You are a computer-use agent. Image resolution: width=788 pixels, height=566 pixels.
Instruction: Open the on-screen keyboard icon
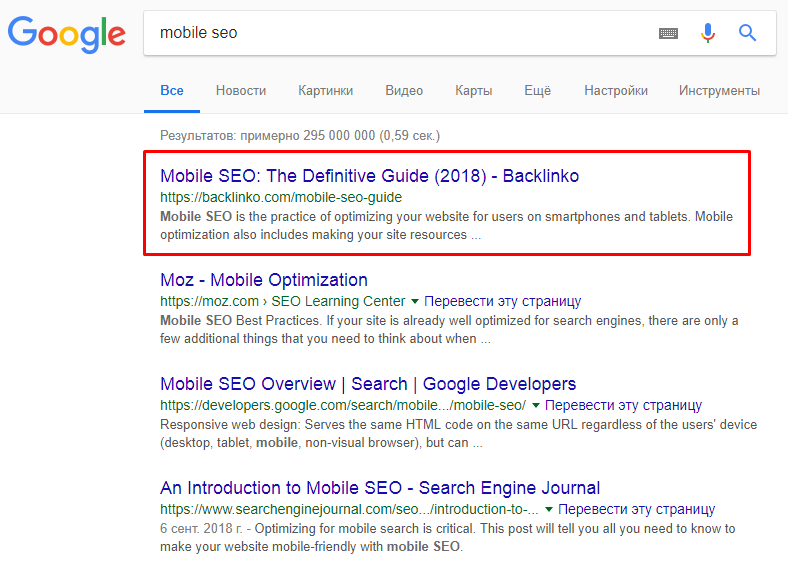click(x=668, y=33)
